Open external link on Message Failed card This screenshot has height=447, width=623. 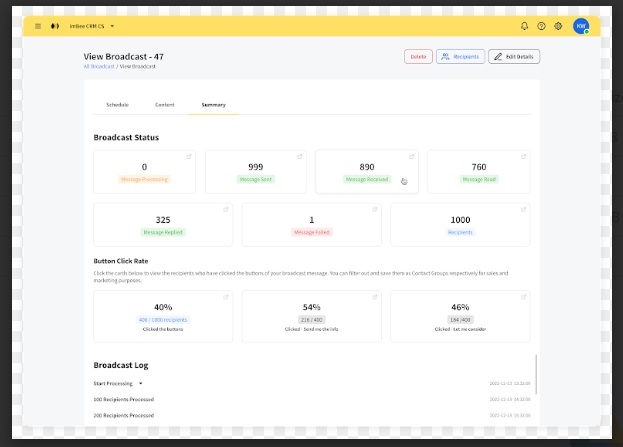(375, 210)
